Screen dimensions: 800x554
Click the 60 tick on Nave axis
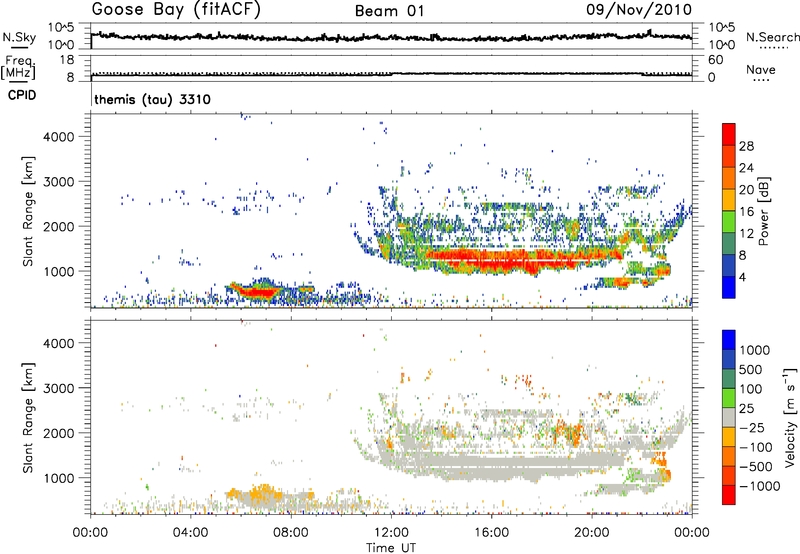coord(715,60)
